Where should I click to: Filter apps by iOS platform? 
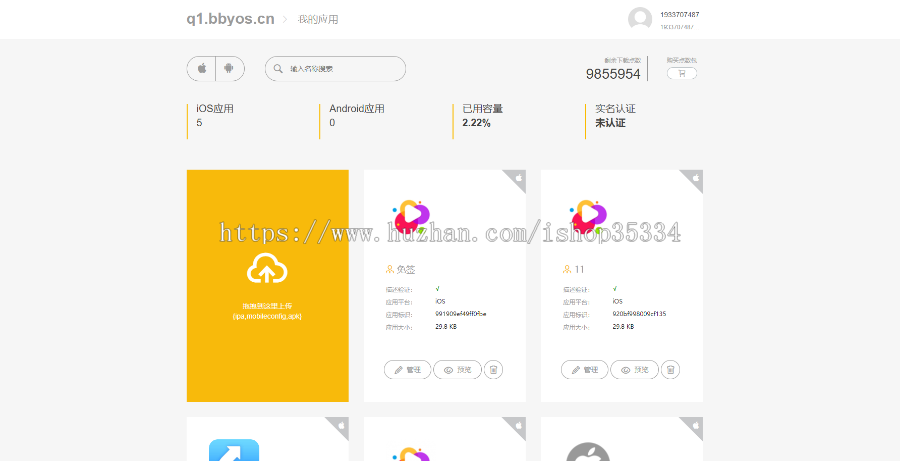201,69
